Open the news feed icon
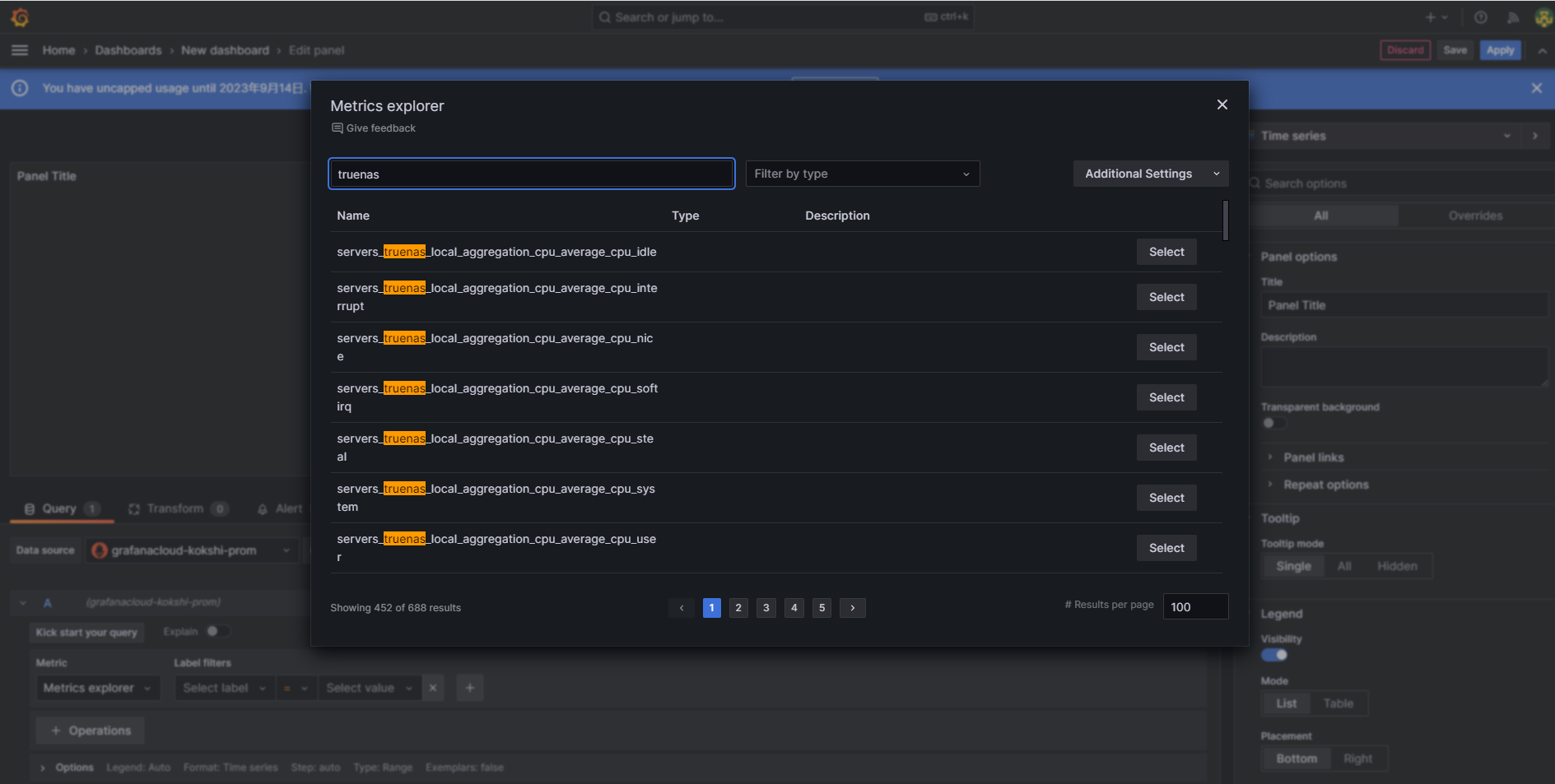 pyautogui.click(x=1513, y=17)
